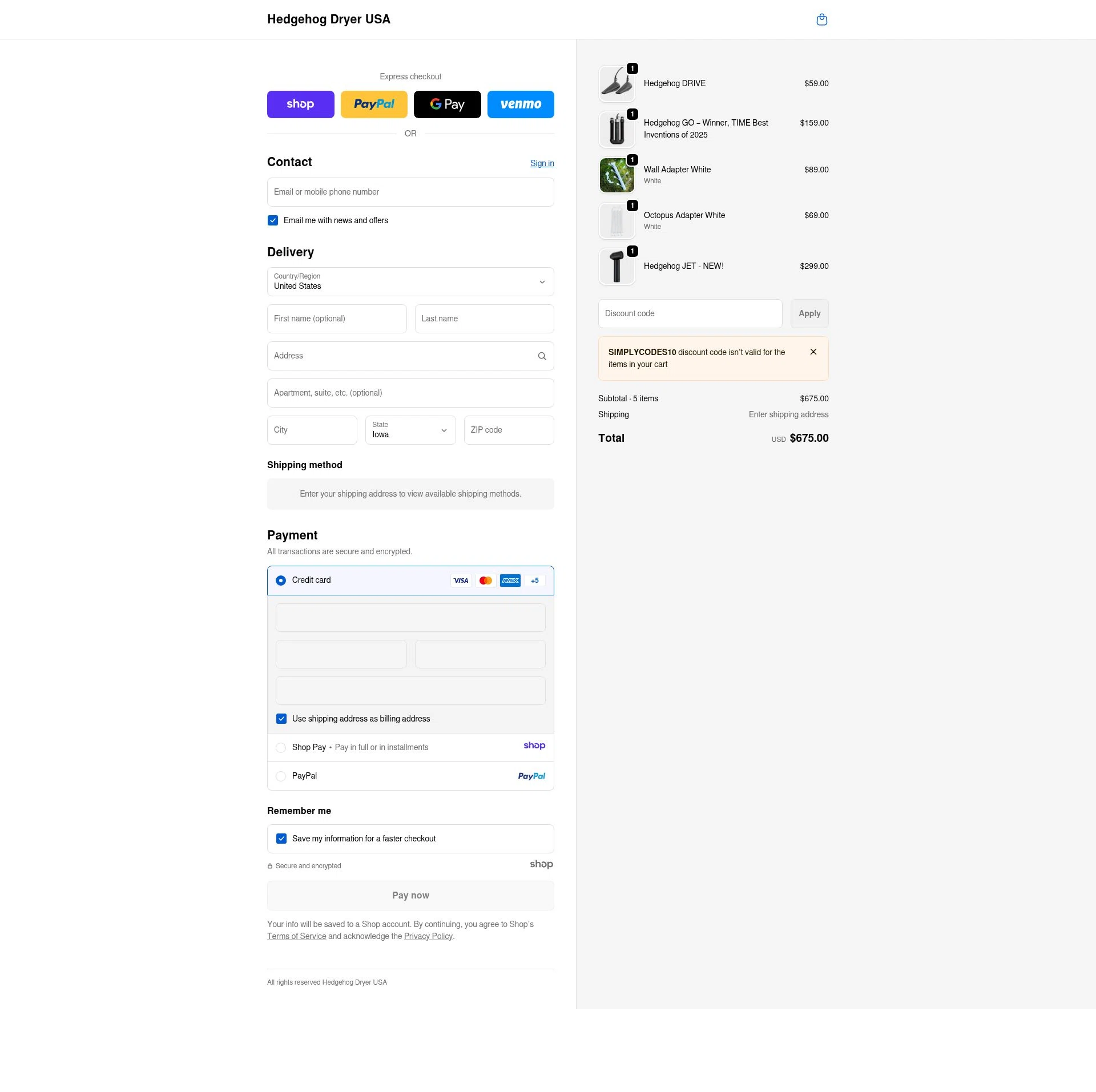View additional accepted cards via the +5 icon

535,581
